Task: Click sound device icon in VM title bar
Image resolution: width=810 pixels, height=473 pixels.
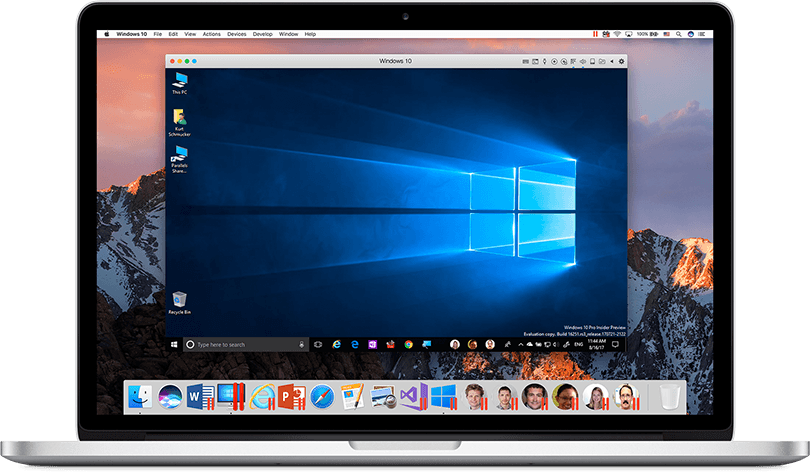Action: point(583,61)
